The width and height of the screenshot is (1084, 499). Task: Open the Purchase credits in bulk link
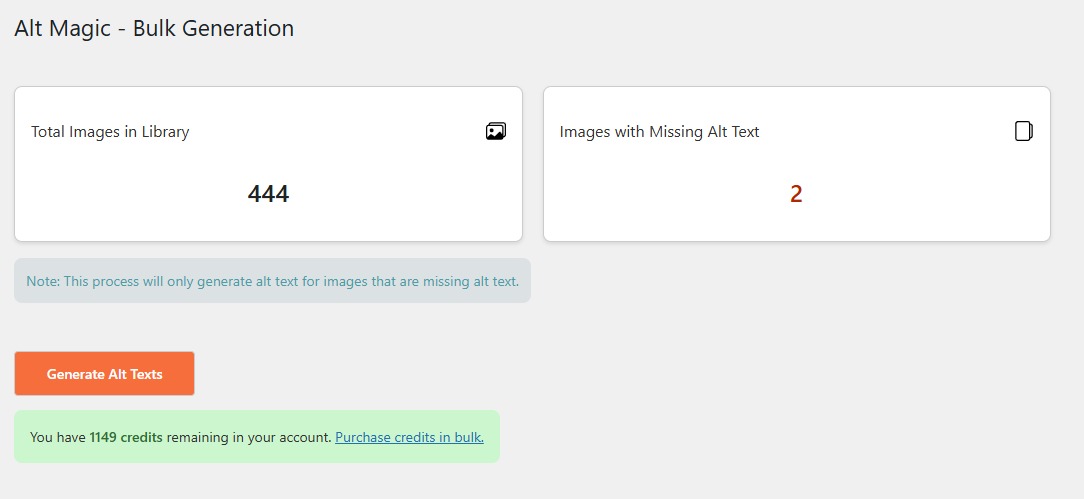(409, 437)
